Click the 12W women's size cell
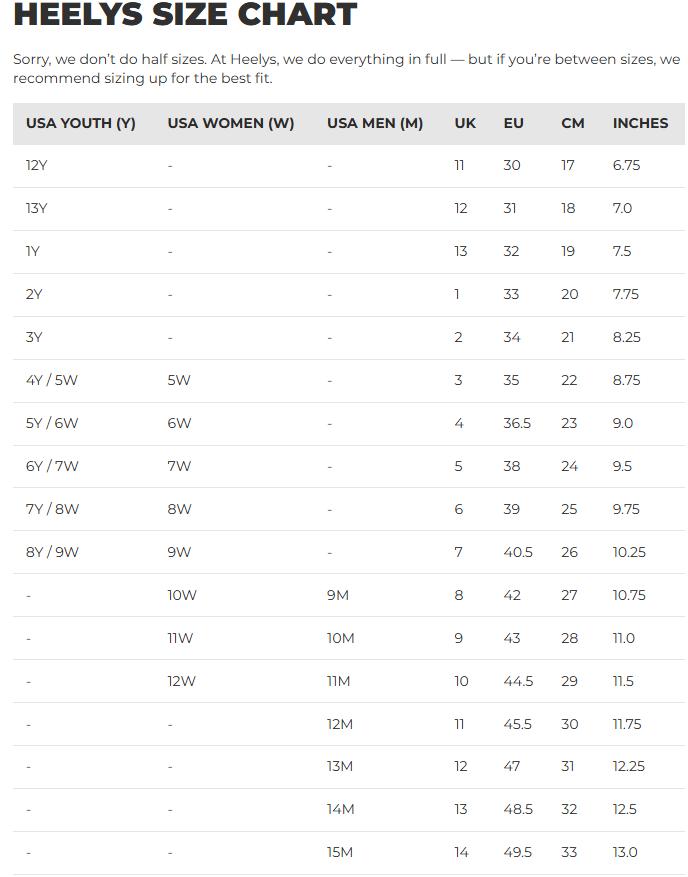The image size is (688, 877). point(182,681)
